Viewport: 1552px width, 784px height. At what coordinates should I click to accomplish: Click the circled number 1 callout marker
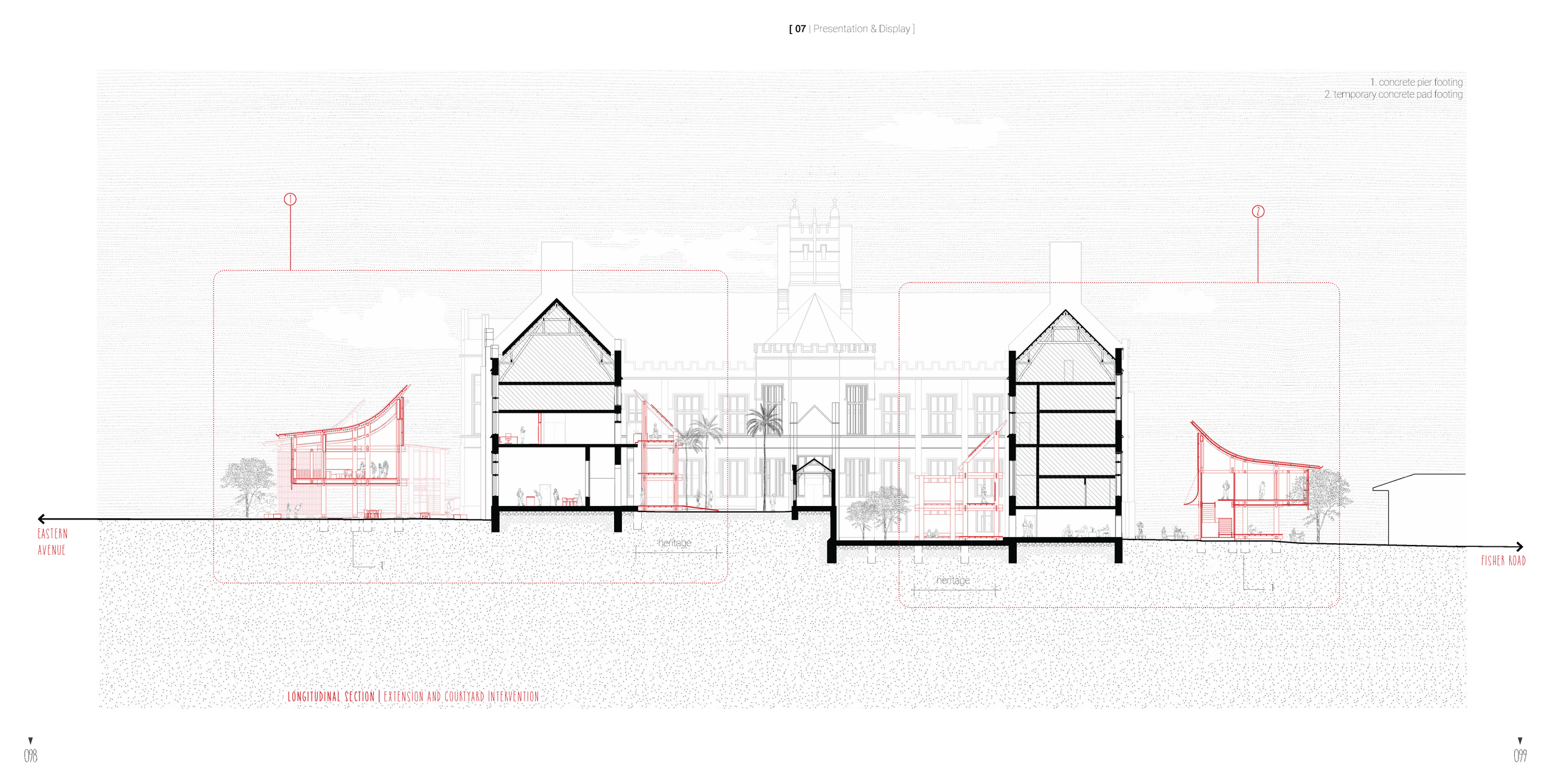pos(290,199)
